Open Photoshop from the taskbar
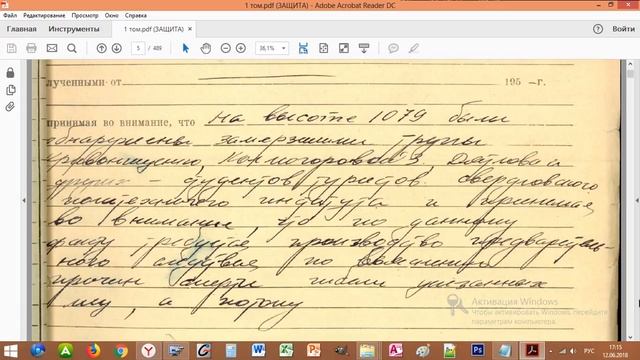 (x=478, y=351)
